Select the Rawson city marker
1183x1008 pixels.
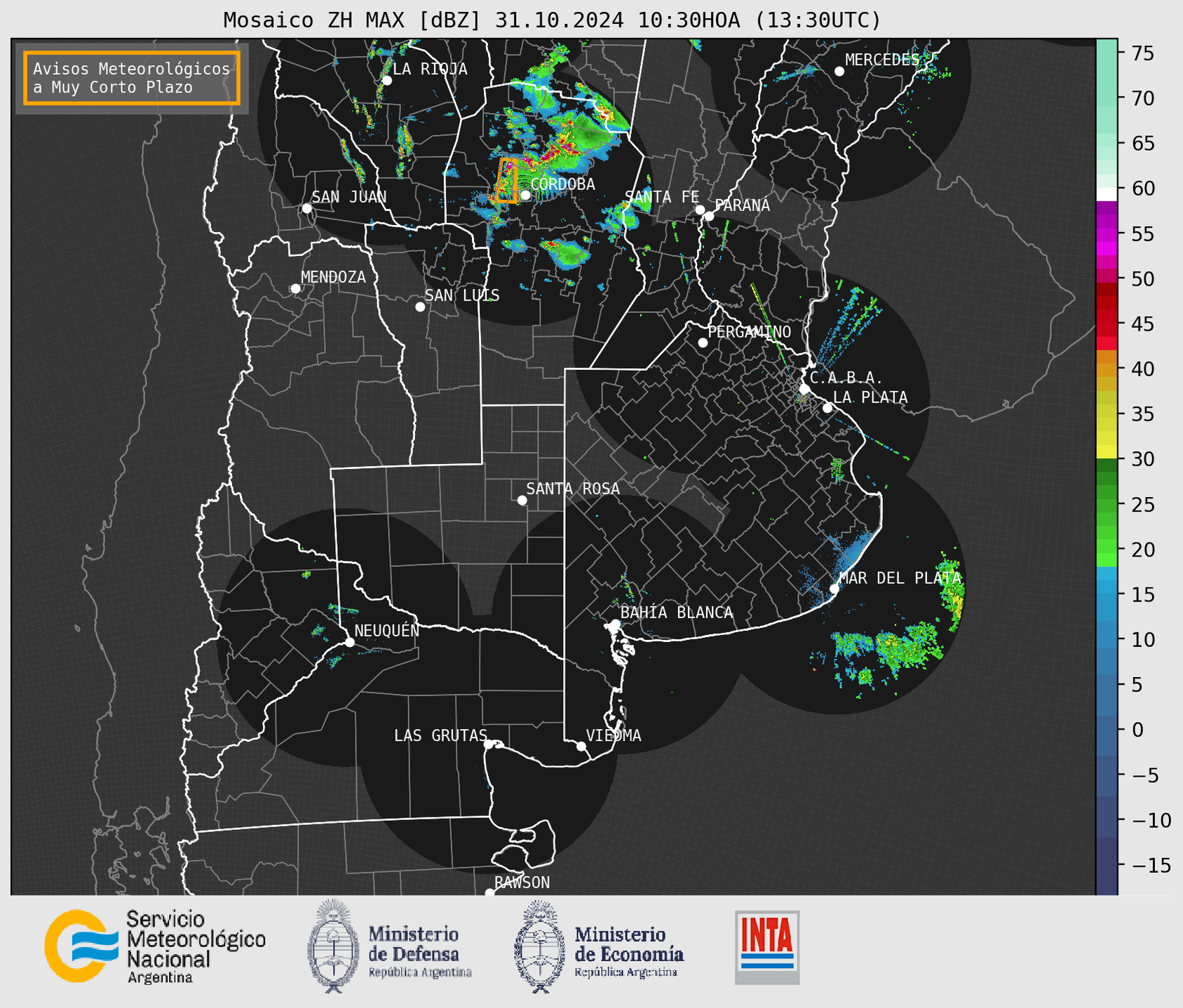pos(489,892)
